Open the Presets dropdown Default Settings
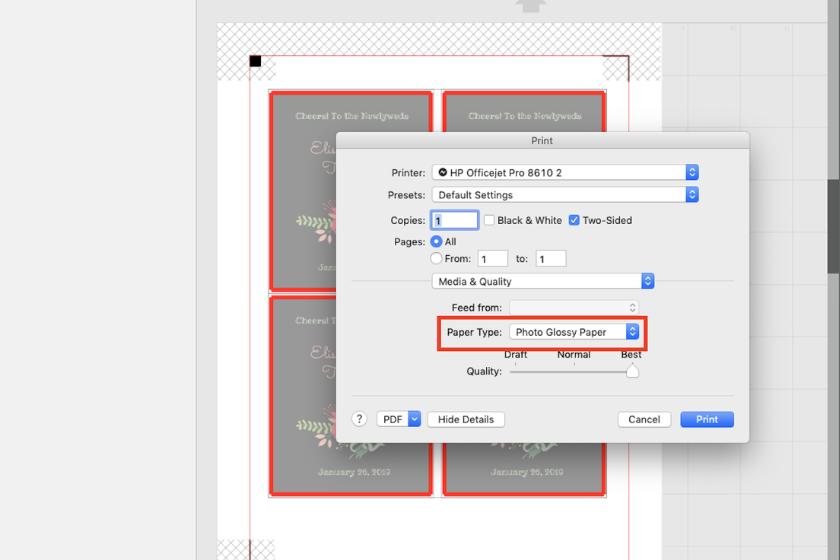This screenshot has width=840, height=560. [565, 195]
